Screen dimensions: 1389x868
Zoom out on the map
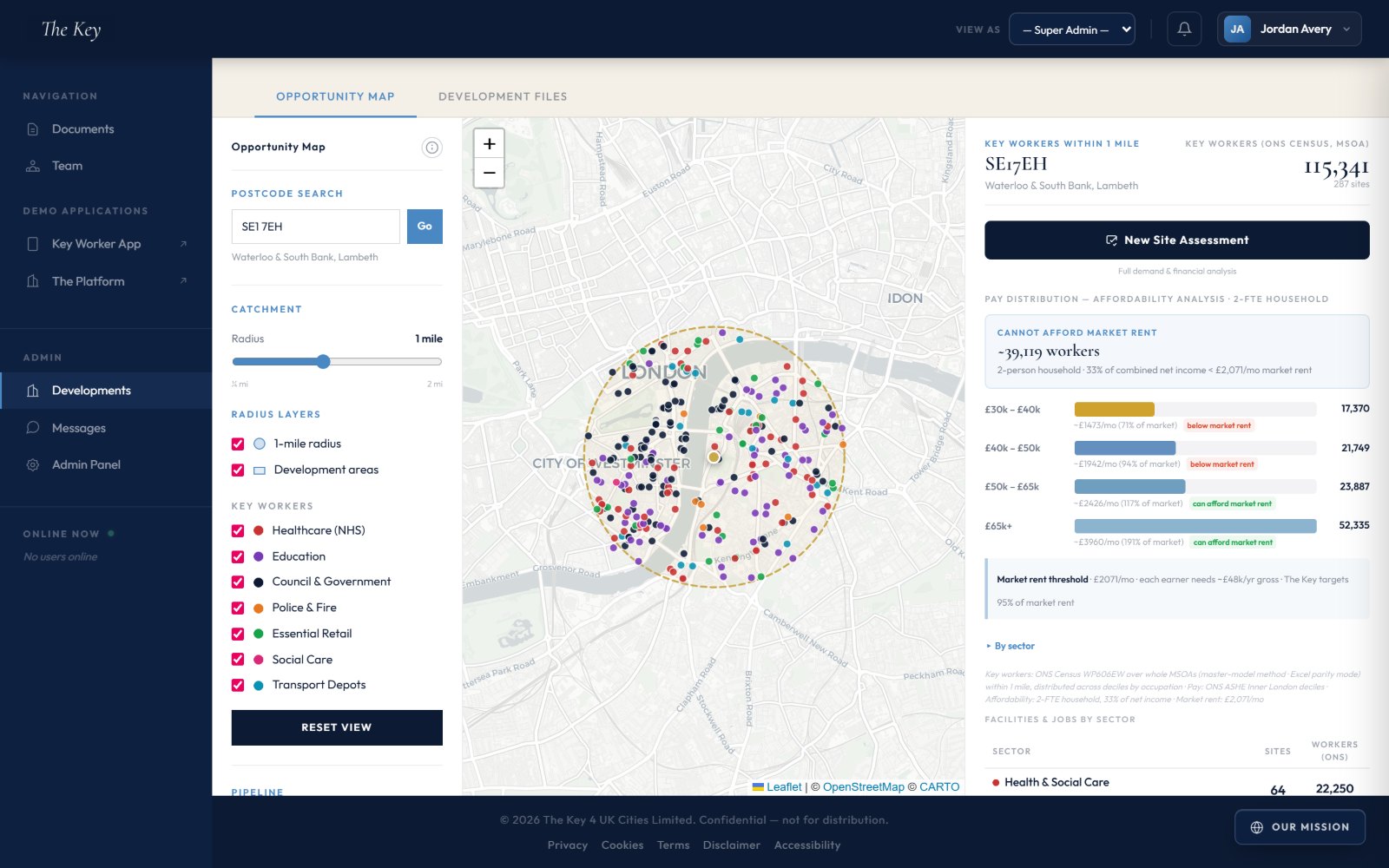490,173
